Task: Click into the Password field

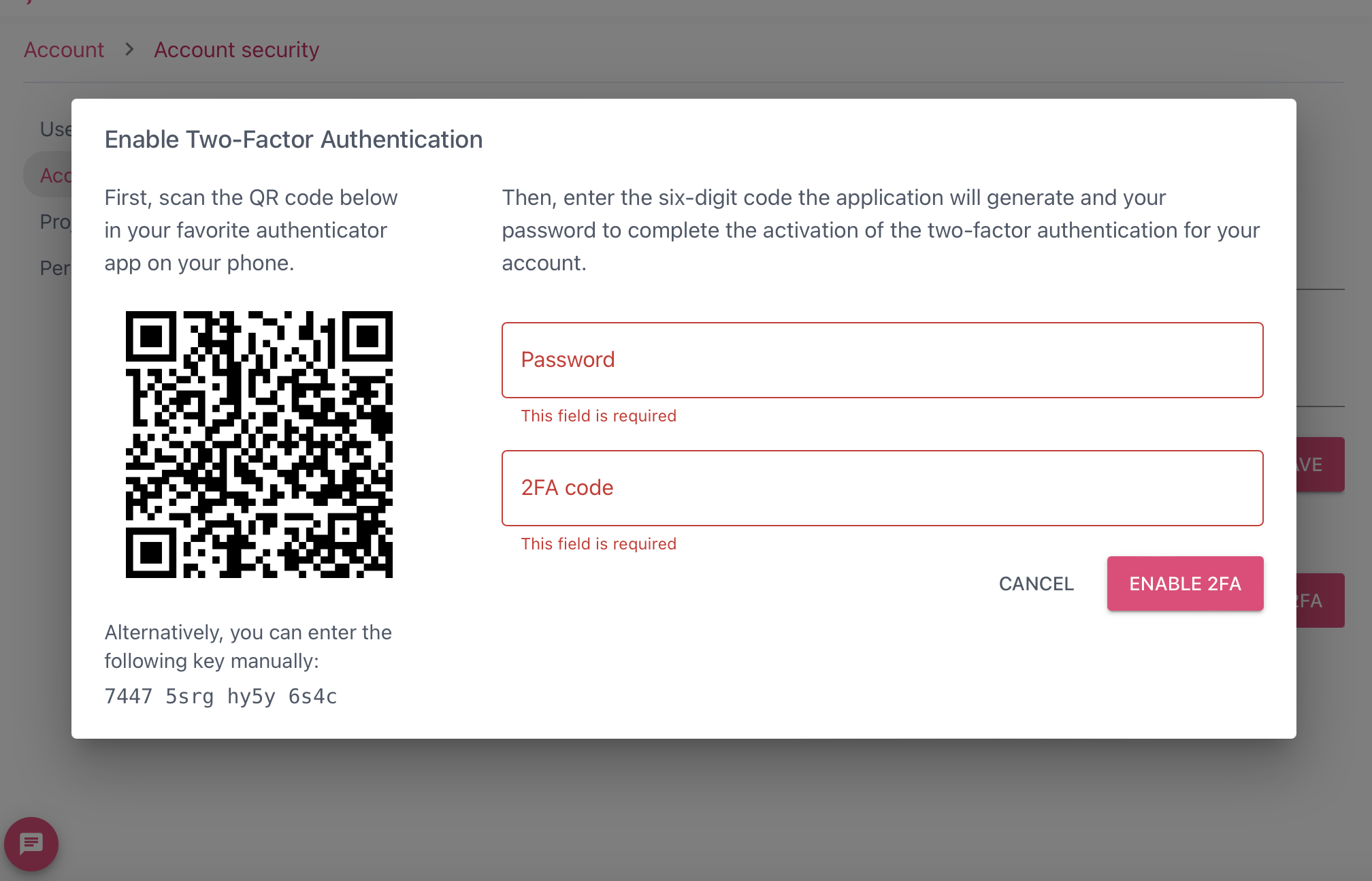Action: pyautogui.click(x=882, y=360)
